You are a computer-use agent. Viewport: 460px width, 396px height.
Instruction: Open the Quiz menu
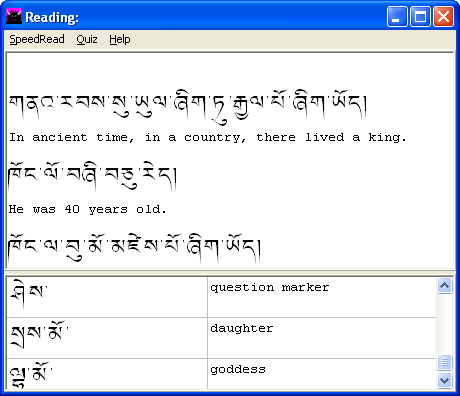tap(87, 39)
